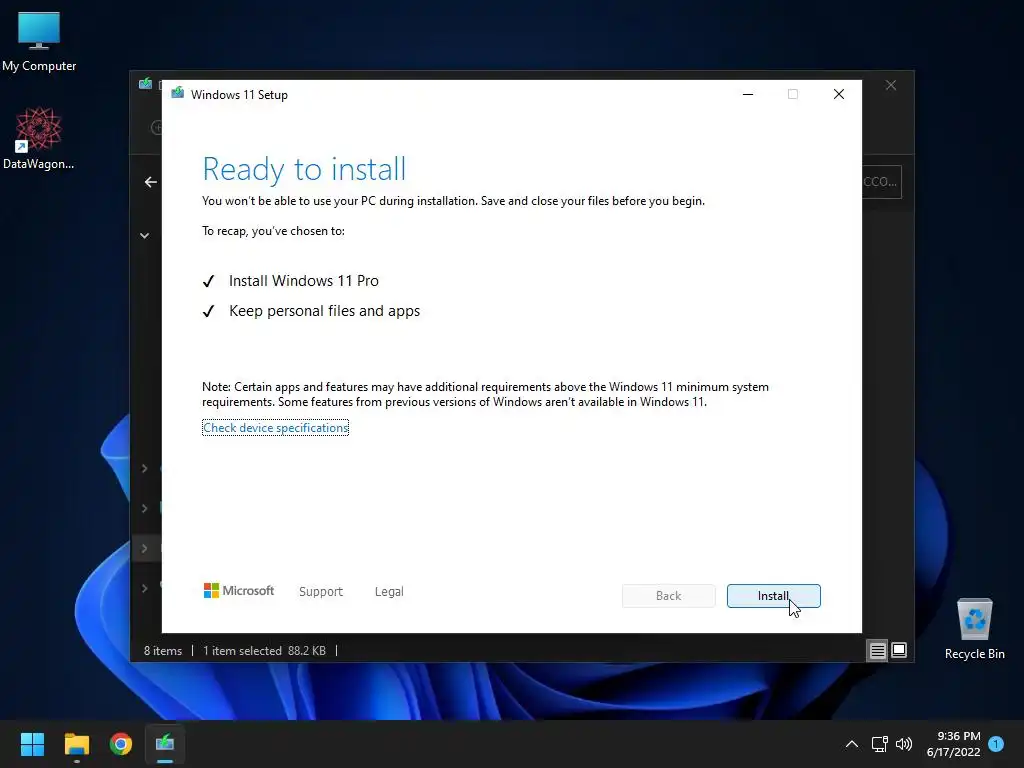1024x768 pixels.
Task: Close the Windows 11 Setup window
Action: [x=839, y=94]
